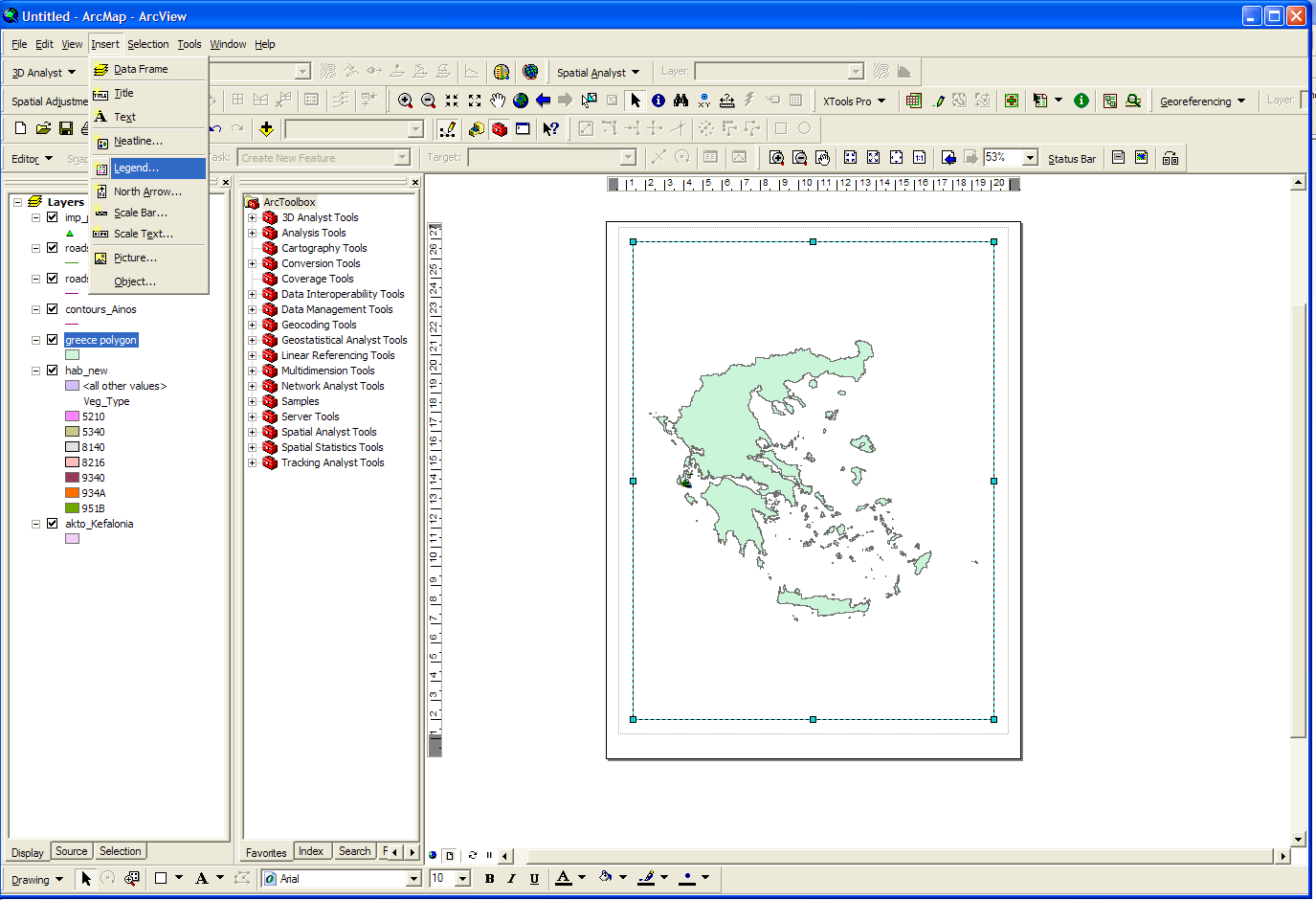Viewport: 1316px width, 900px height.
Task: Expand Spatial Analyst Tools toolbox
Action: pos(253,432)
